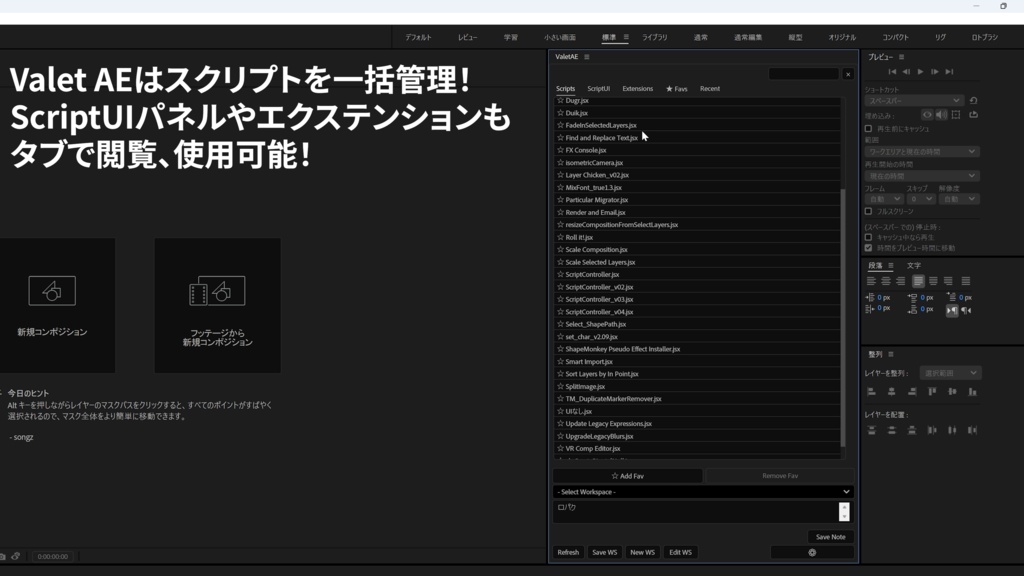The height and width of the screenshot is (576, 1024).
Task: Click the Play button in the Preview panel
Action: [x=920, y=71]
